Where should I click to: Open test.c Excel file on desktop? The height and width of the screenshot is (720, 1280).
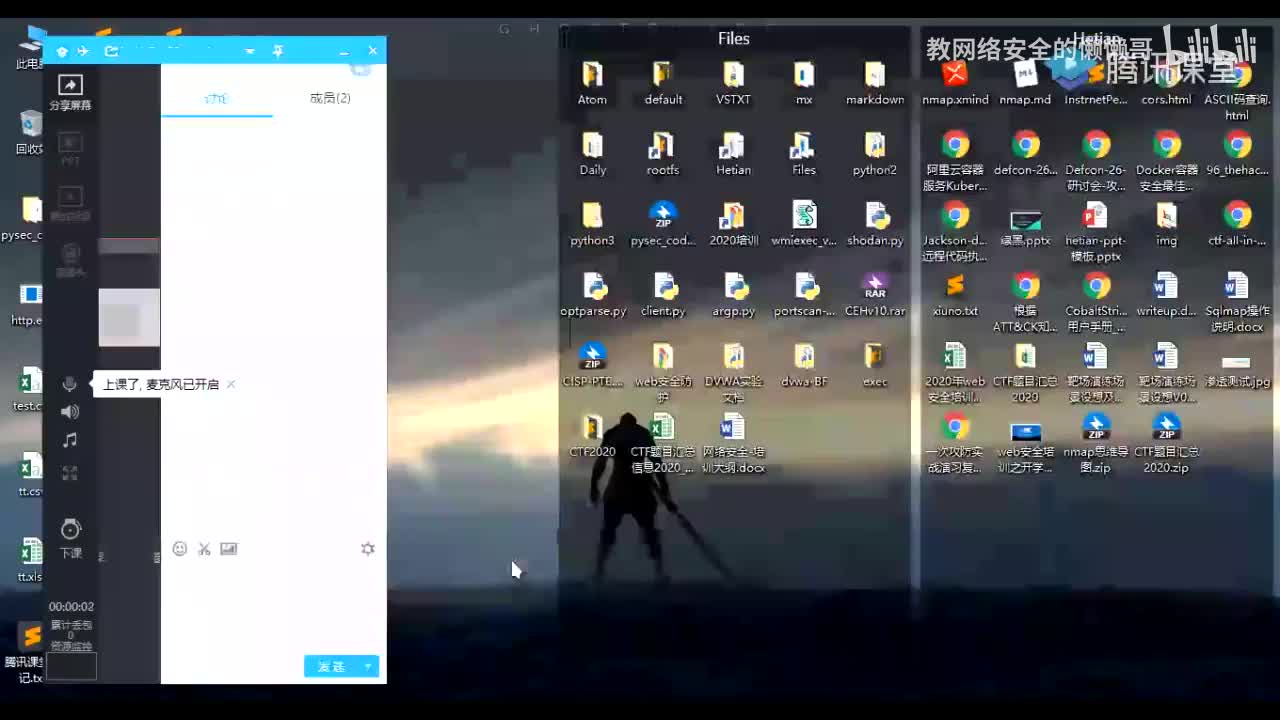pyautogui.click(x=28, y=390)
